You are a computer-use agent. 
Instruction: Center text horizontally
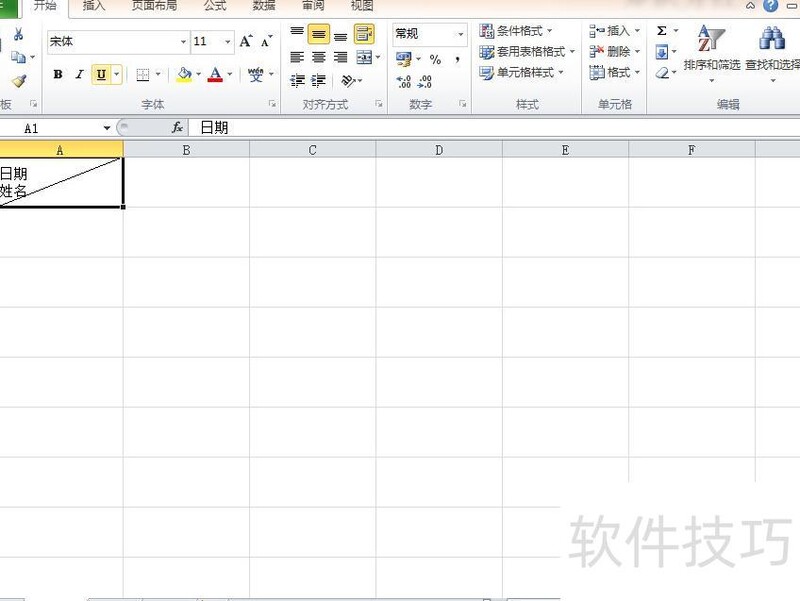[x=319, y=57]
